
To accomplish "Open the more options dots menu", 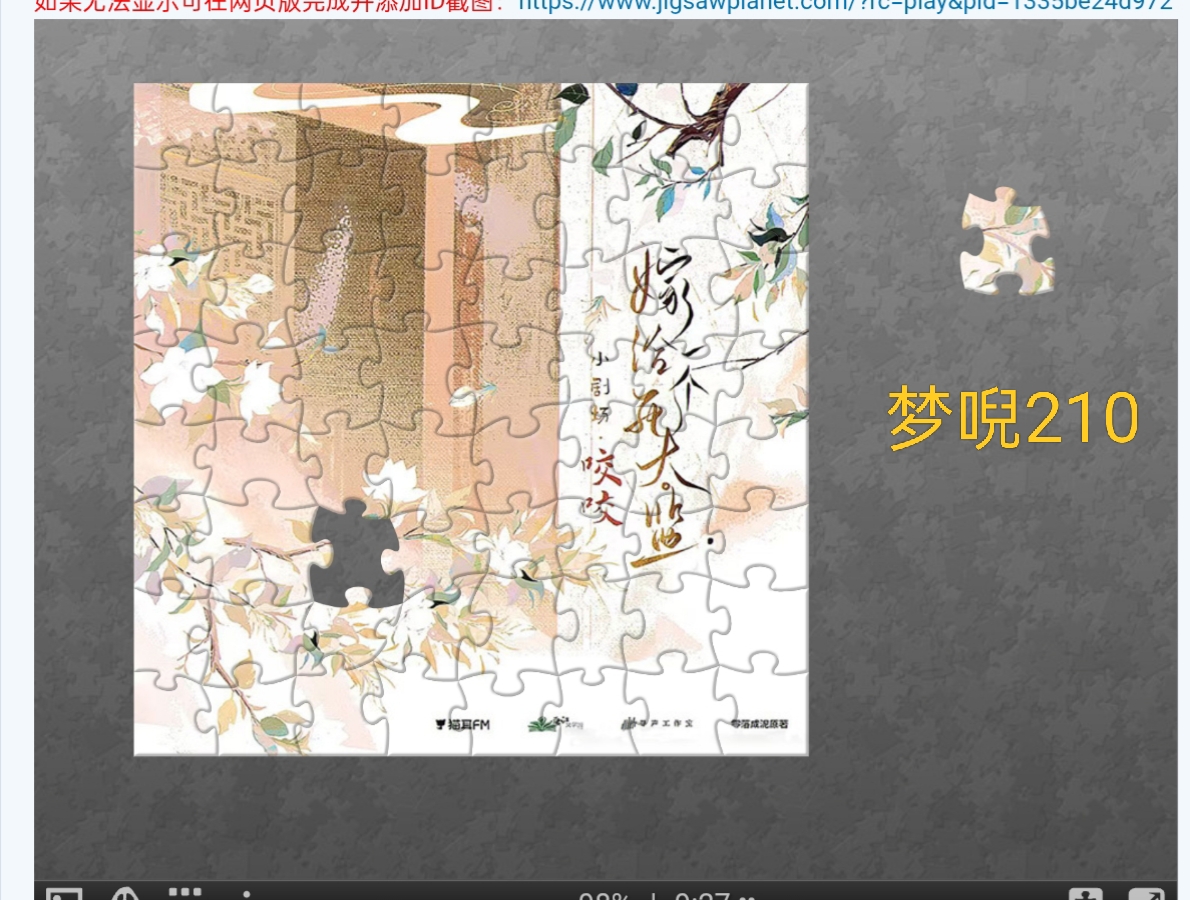I will pyautogui.click(x=246, y=894).
